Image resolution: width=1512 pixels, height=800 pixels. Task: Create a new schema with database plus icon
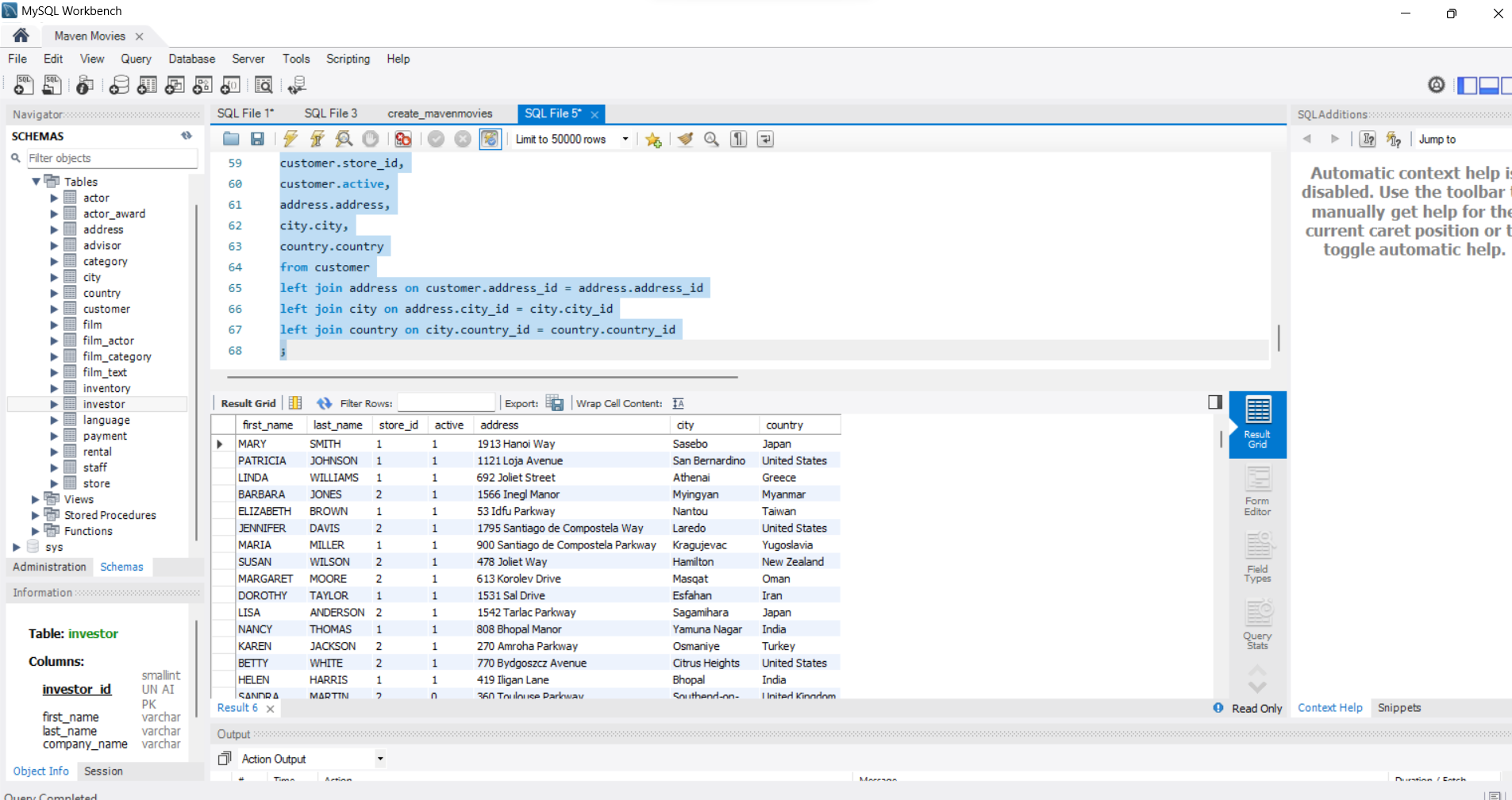tap(119, 85)
